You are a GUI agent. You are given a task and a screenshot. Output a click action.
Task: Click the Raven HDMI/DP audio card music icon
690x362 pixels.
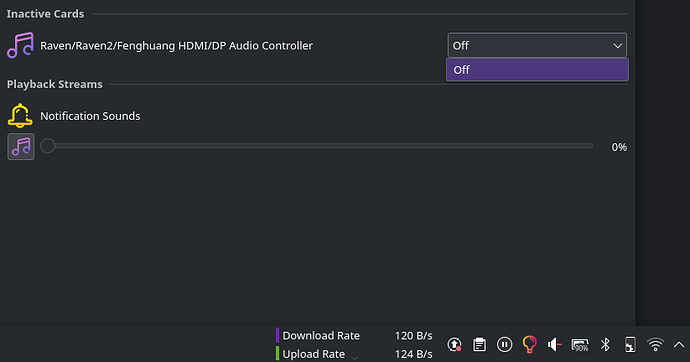[x=20, y=45]
